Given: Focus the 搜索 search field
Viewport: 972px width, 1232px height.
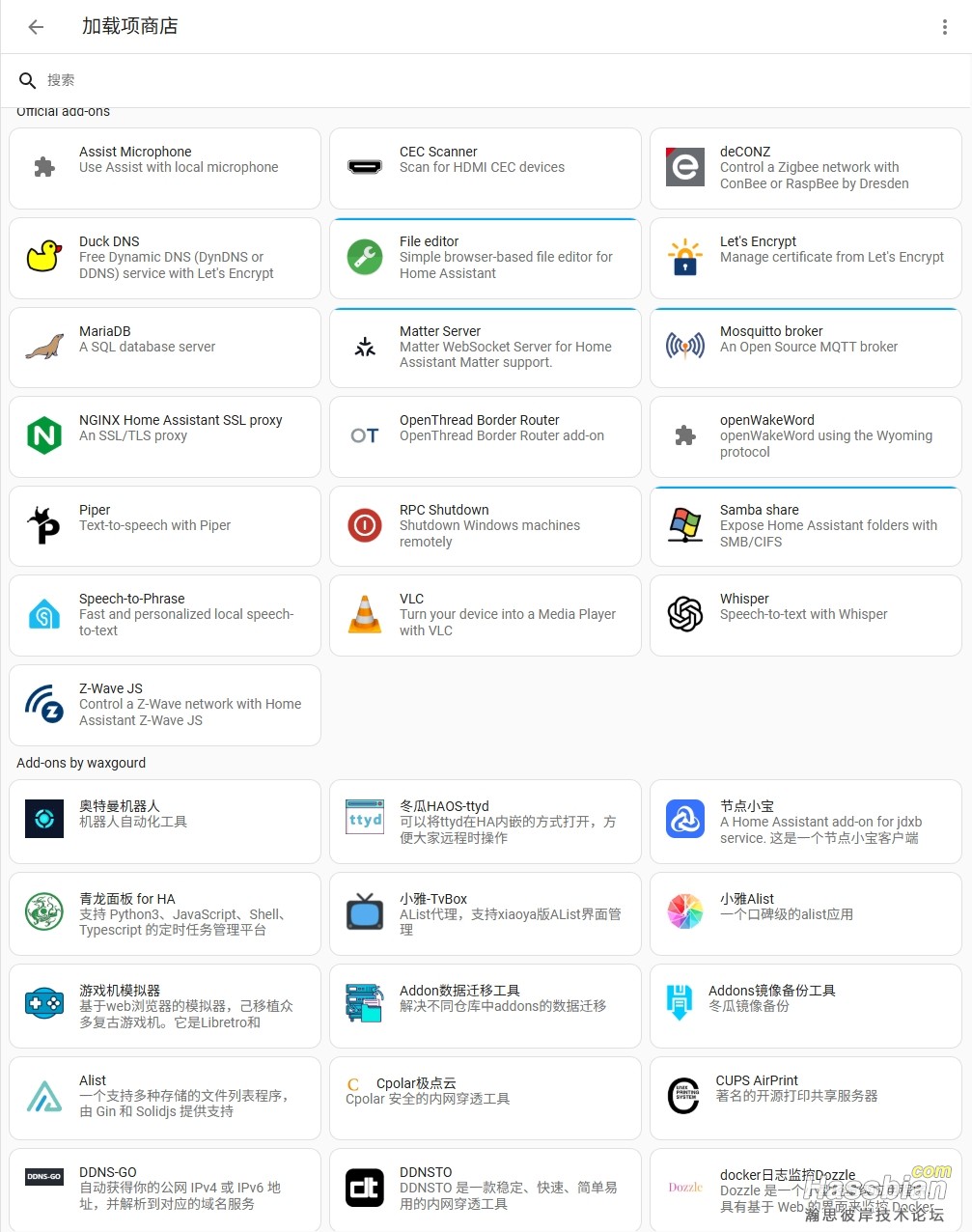Looking at the screenshot, I should tap(486, 80).
